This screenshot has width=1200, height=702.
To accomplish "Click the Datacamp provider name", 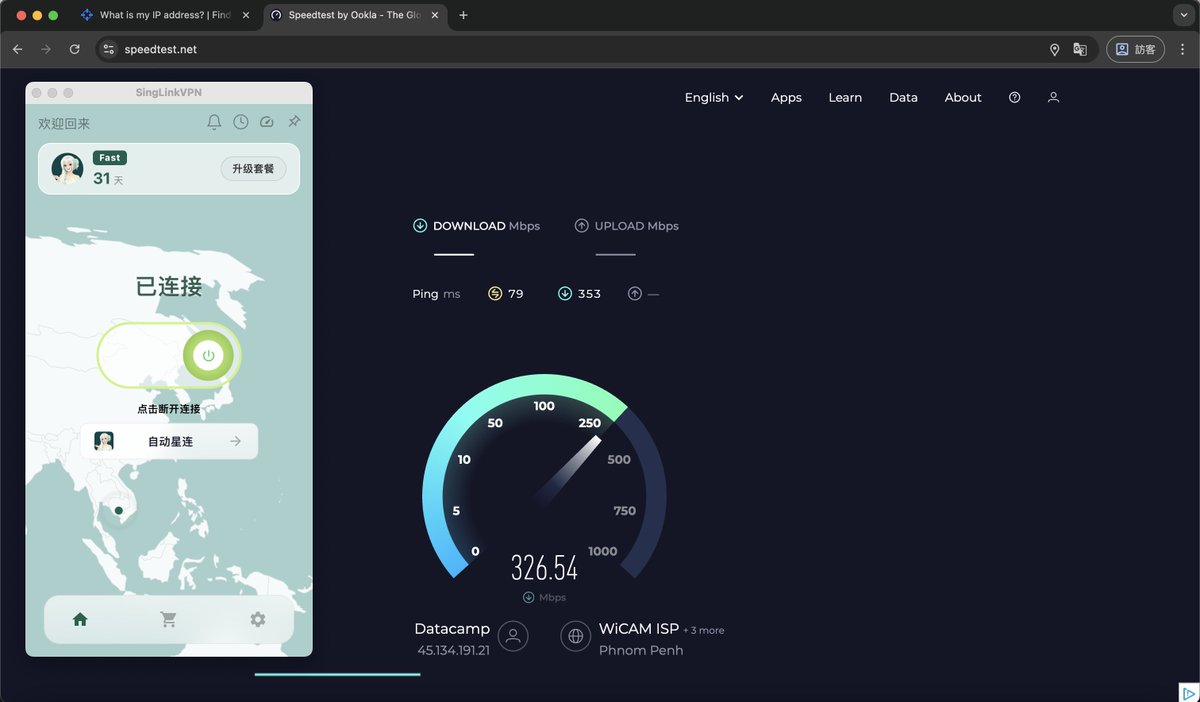I will click(x=452, y=629).
